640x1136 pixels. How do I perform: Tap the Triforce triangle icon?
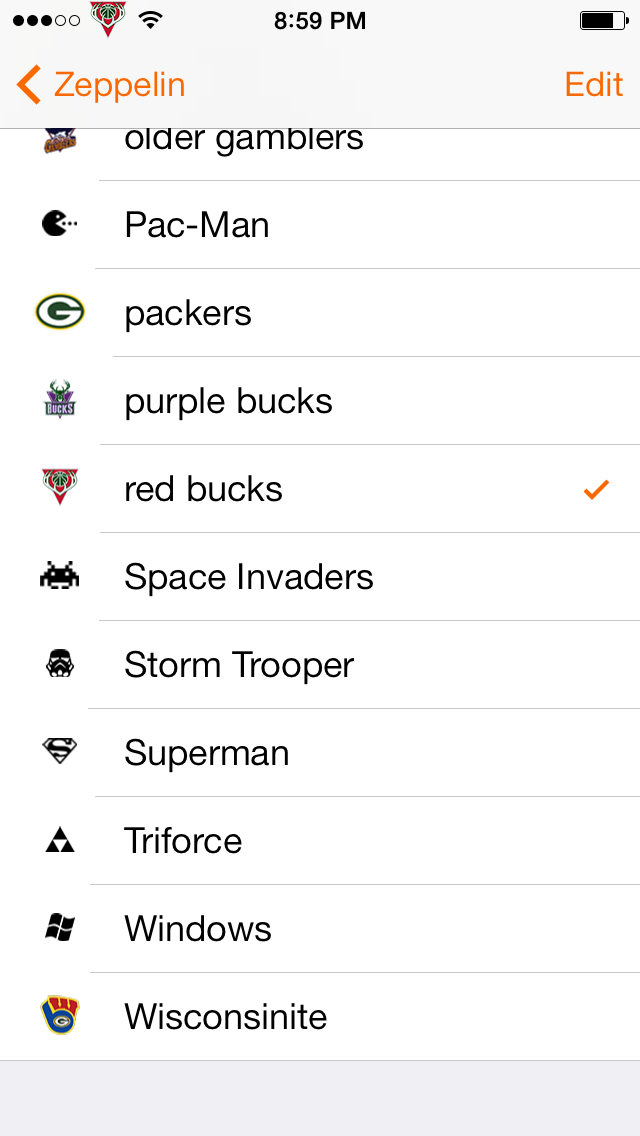click(59, 840)
